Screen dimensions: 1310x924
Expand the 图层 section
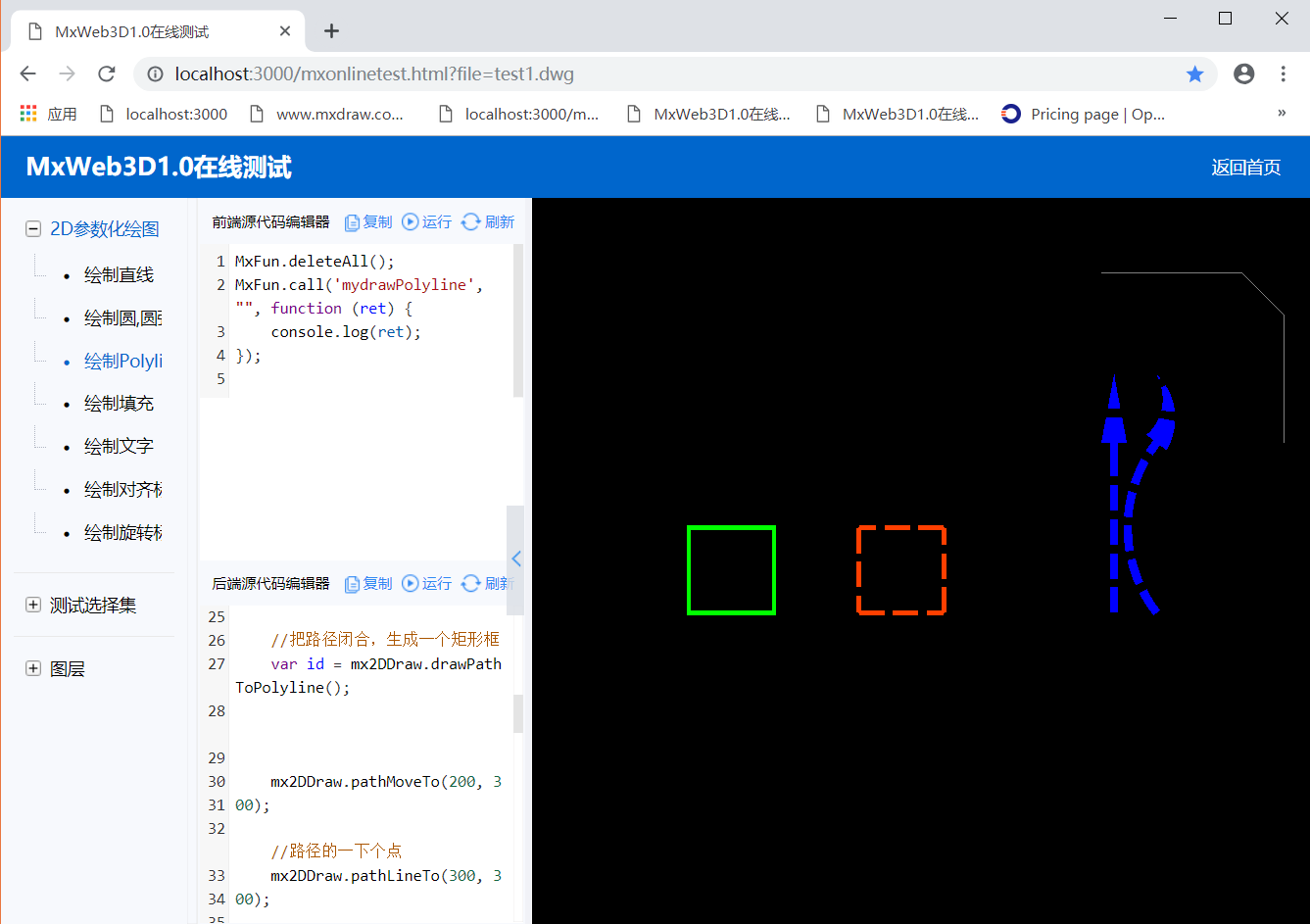click(33, 669)
